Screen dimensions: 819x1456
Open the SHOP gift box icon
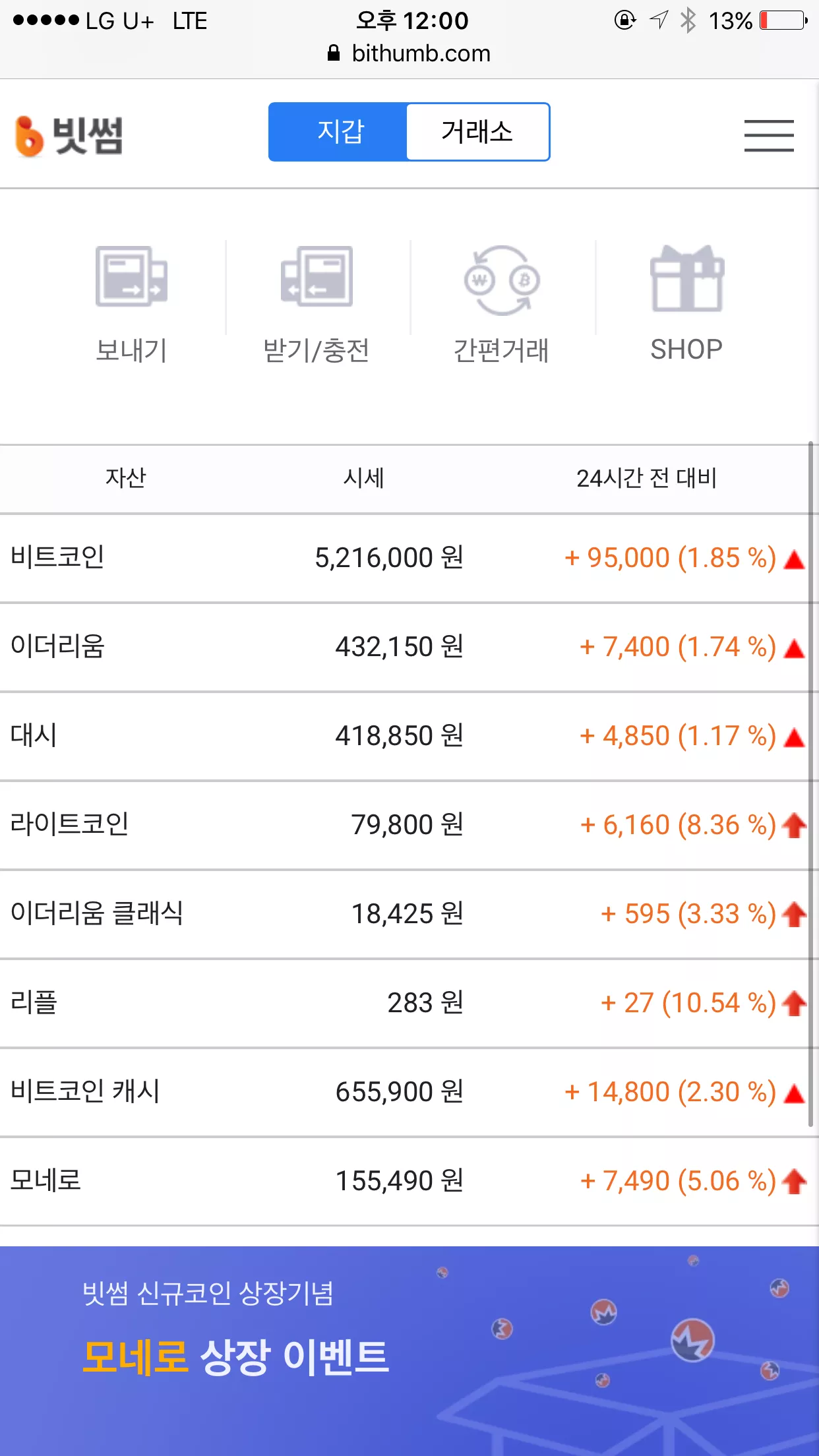pyautogui.click(x=687, y=278)
